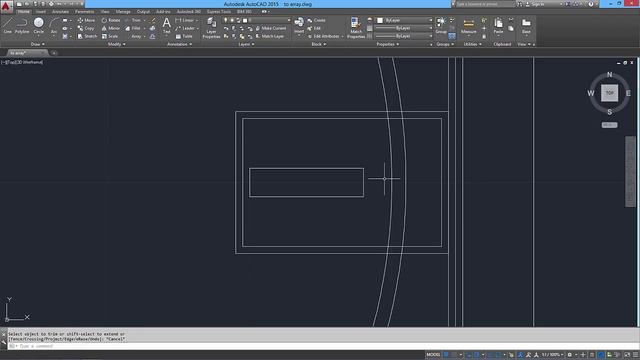Open the ByLayer color dropdown

[x=404, y=20]
